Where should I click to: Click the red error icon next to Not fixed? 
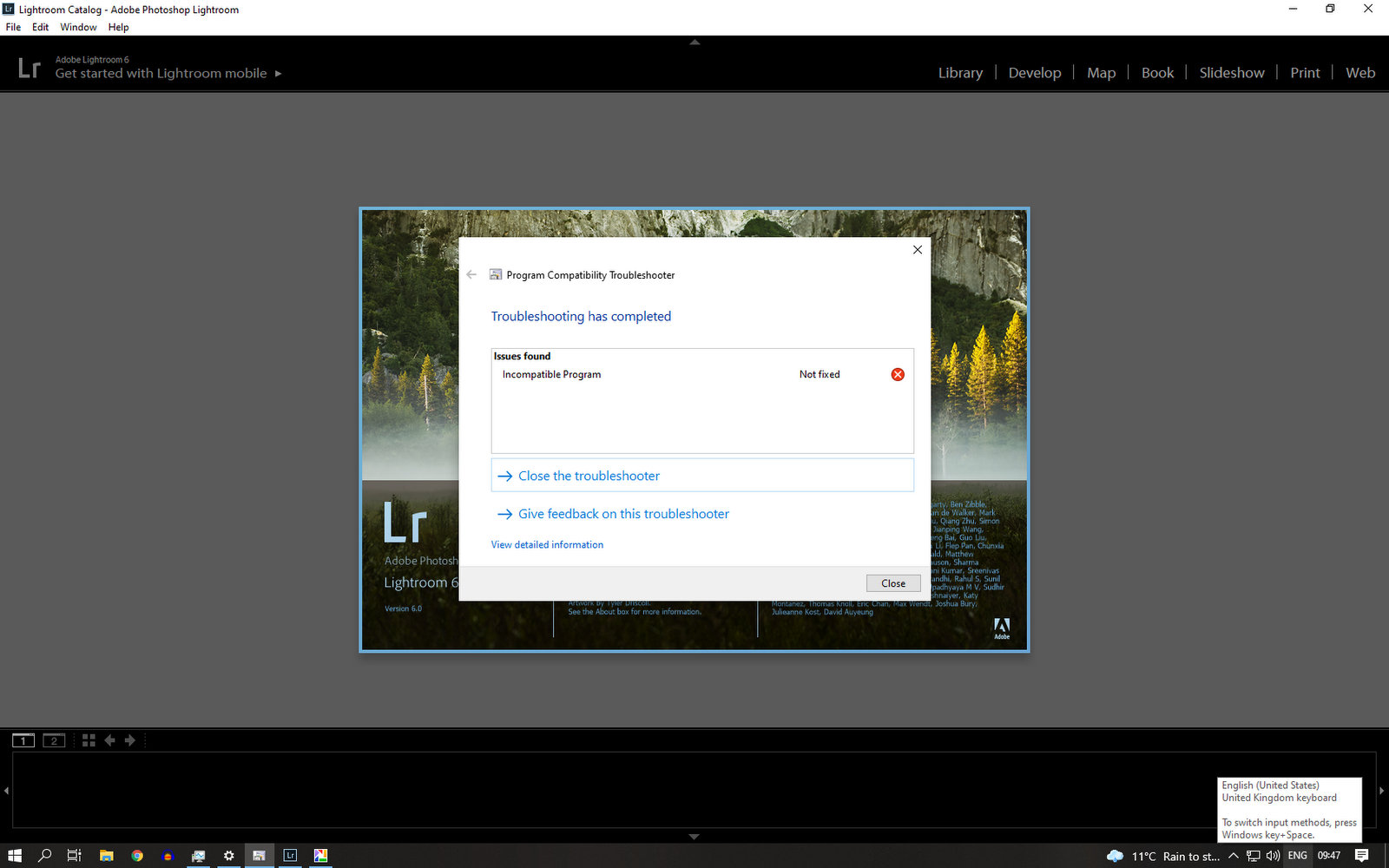(x=898, y=374)
